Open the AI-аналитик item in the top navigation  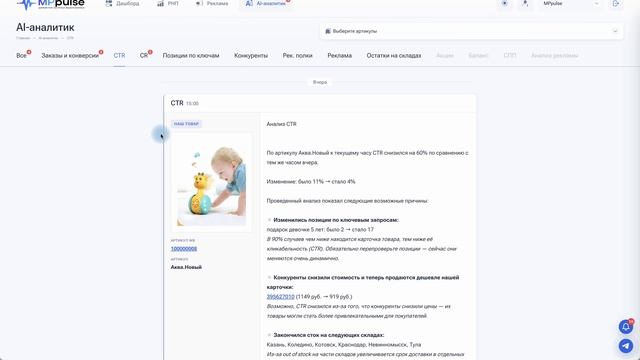tap(265, 3)
